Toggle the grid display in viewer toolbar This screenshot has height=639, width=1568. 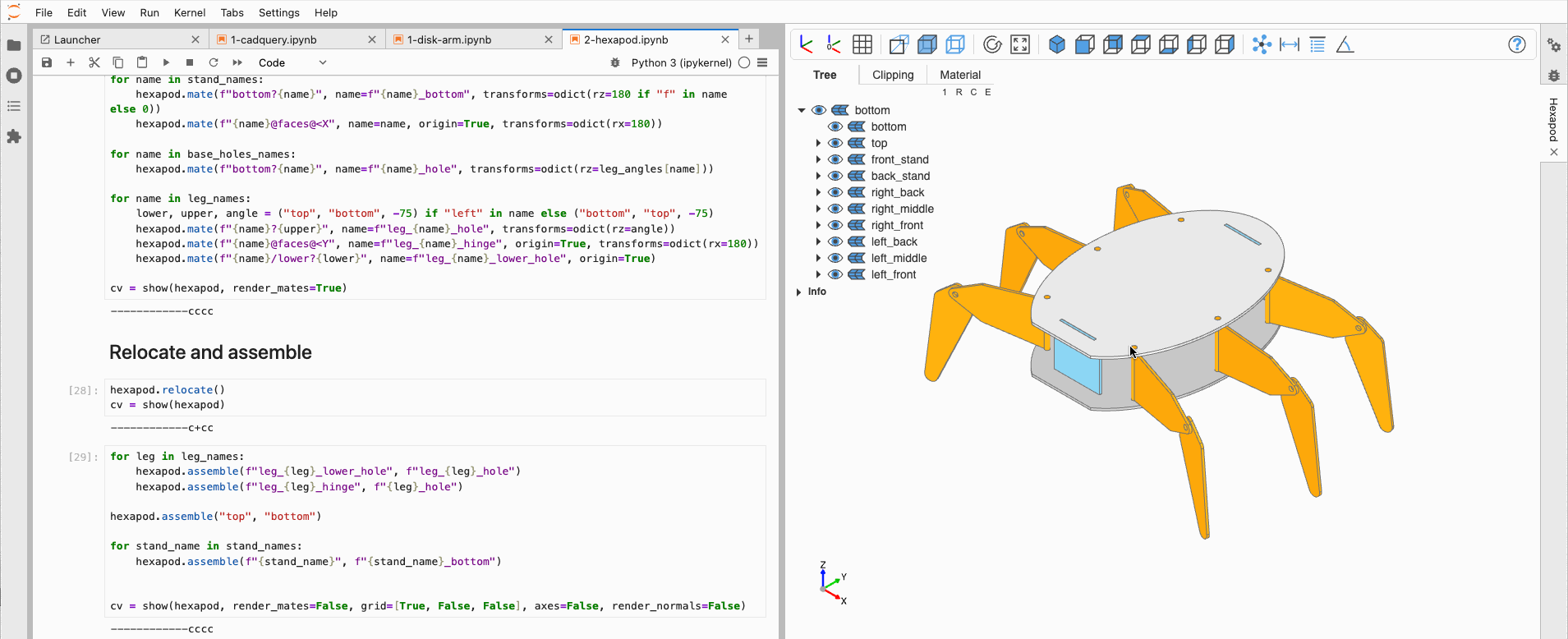(862, 44)
